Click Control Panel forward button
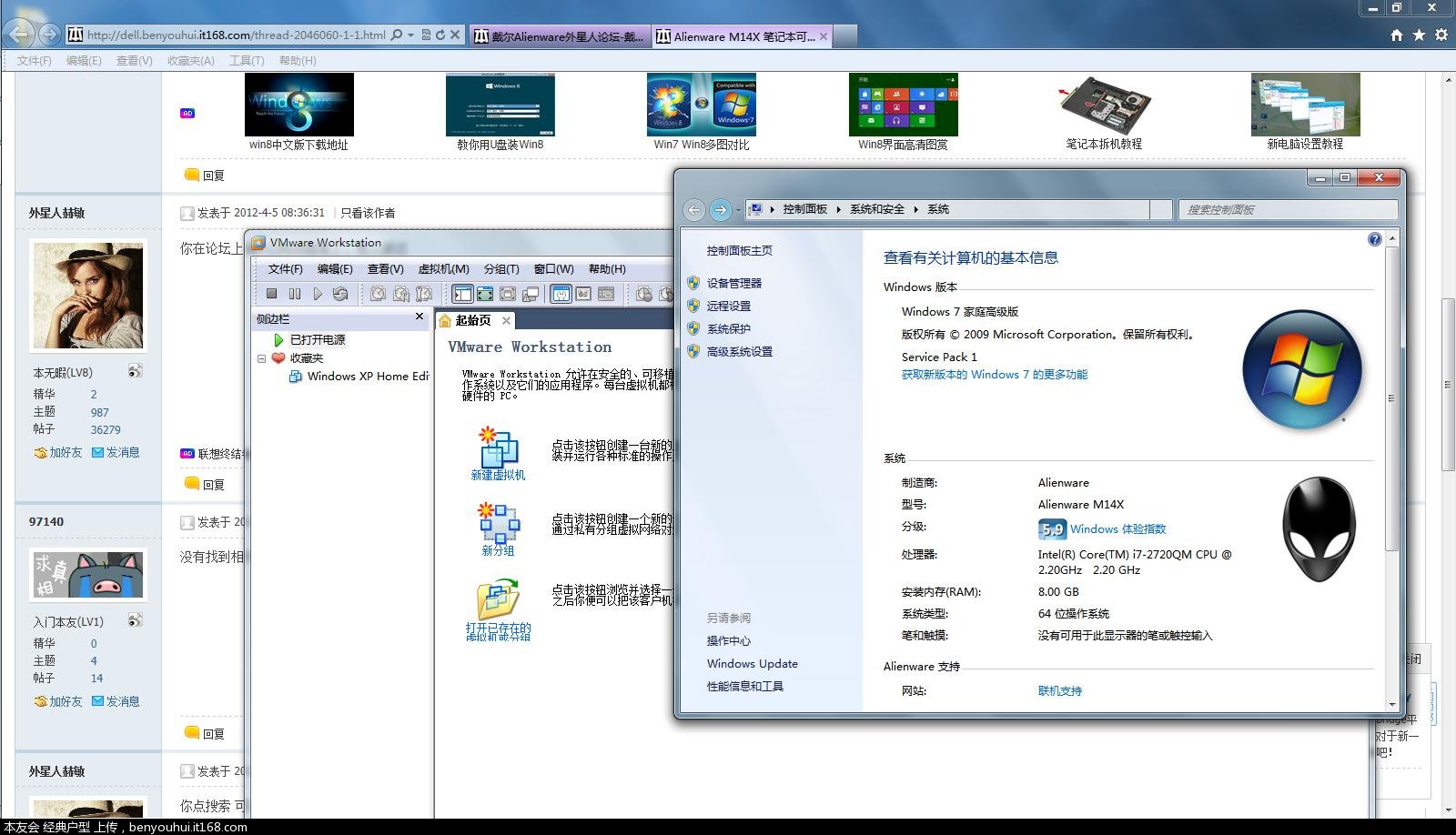Screen dimensions: 1456x835 click(x=720, y=210)
